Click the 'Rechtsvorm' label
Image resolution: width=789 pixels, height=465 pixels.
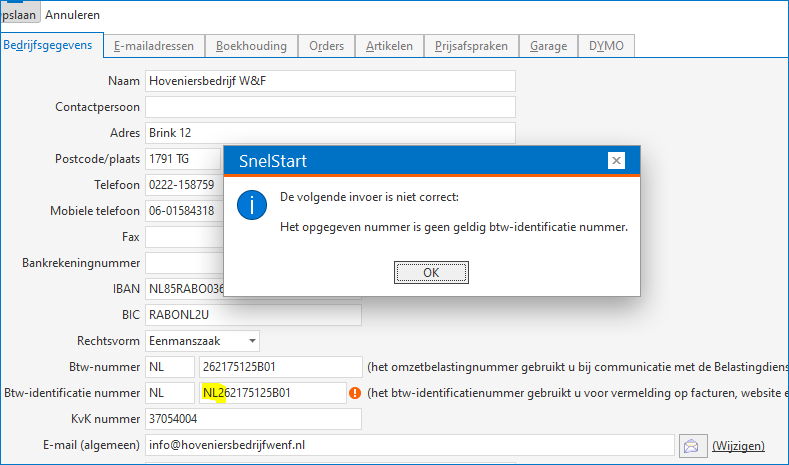tap(108, 341)
